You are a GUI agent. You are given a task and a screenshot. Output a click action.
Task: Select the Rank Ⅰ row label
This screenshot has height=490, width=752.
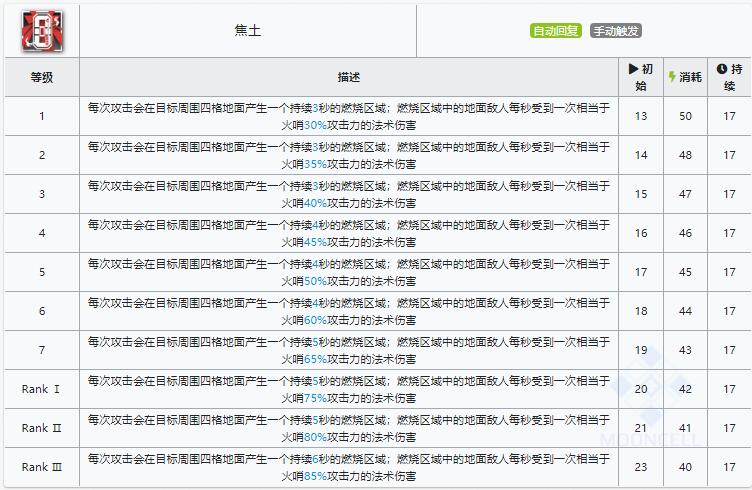41,389
